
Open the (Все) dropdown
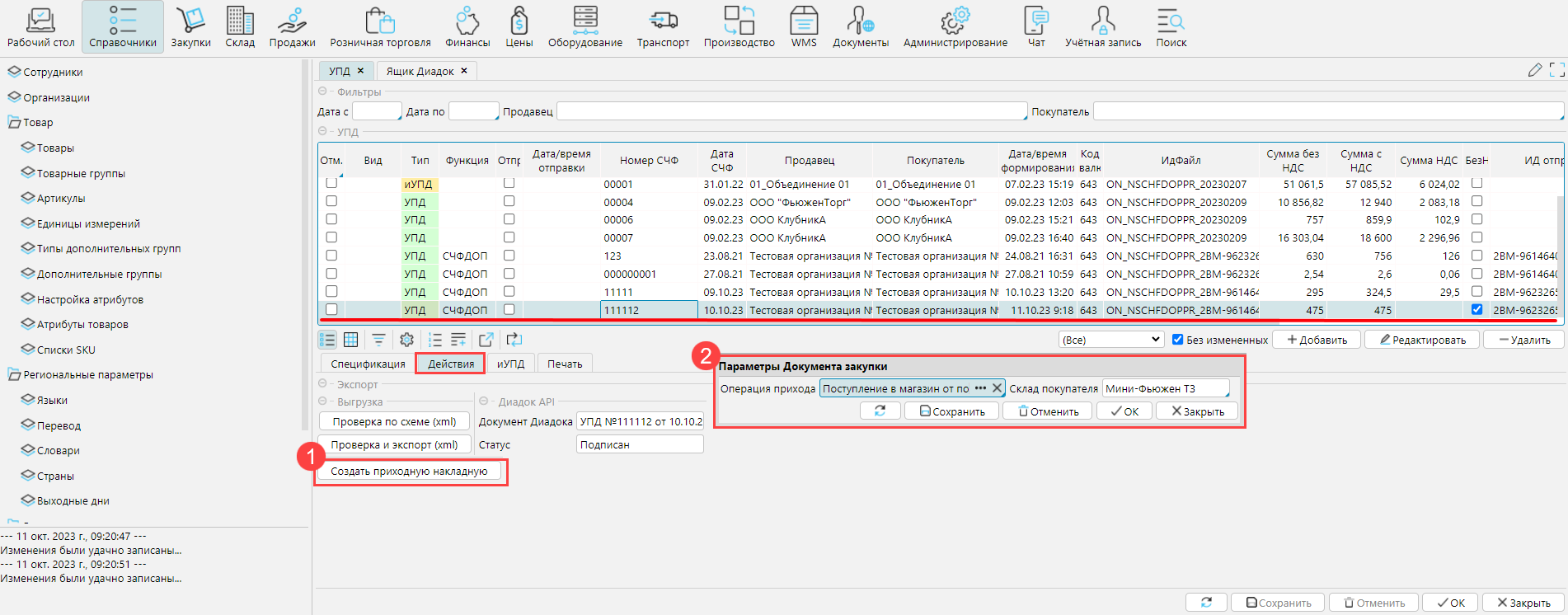(x=1110, y=340)
